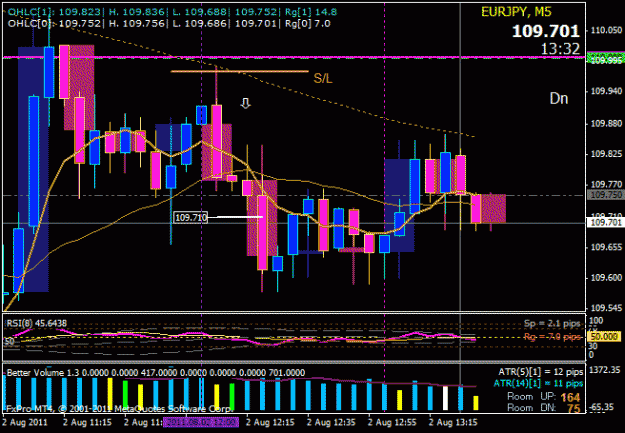The width and height of the screenshot is (625, 433).
Task: Select the RSI(8) 45.6438 indicator label
Action: pyautogui.click(x=36, y=323)
